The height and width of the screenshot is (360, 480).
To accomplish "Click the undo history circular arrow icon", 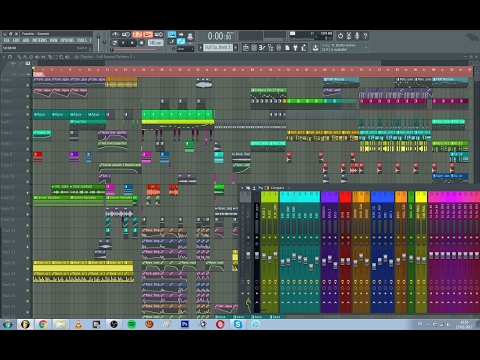I will click(340, 36).
